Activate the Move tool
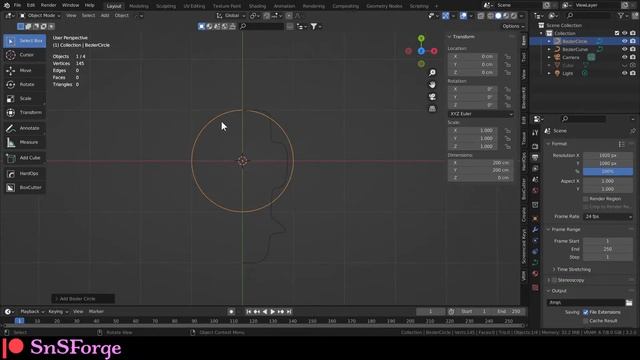The image size is (640, 360). [x=24, y=71]
